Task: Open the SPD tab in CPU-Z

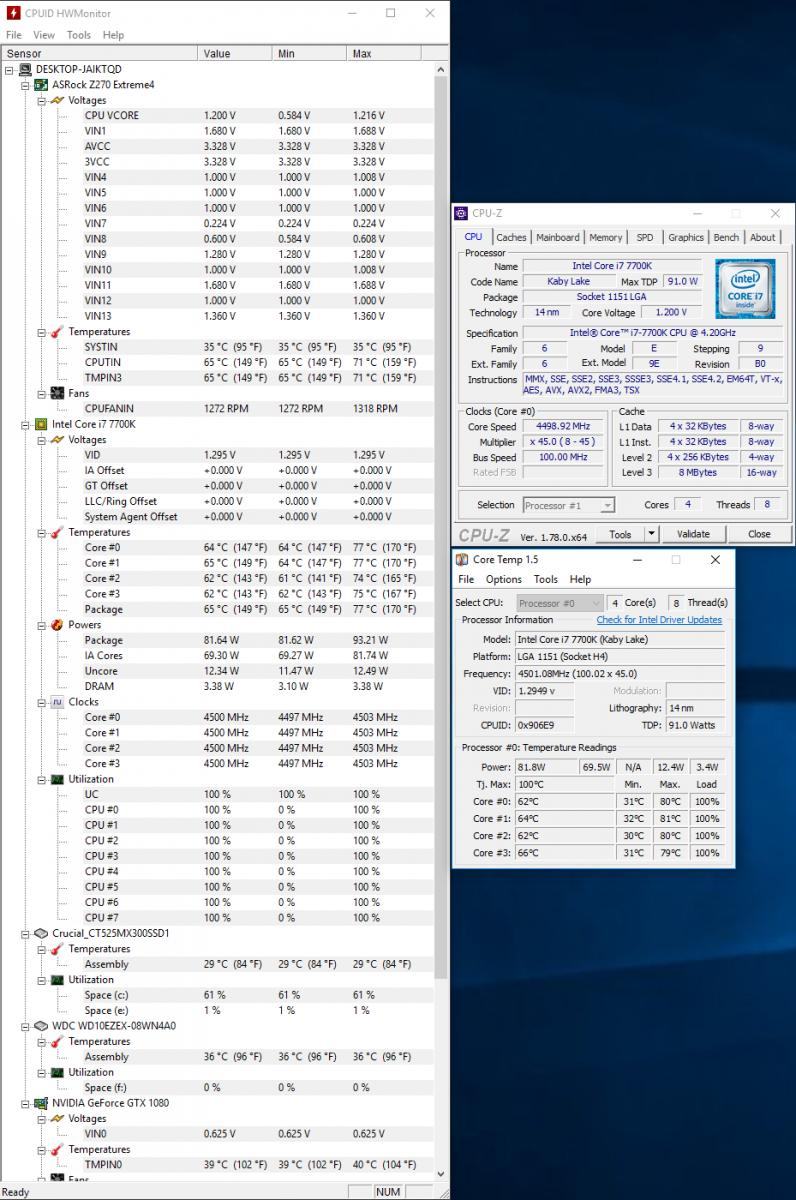Action: click(645, 238)
